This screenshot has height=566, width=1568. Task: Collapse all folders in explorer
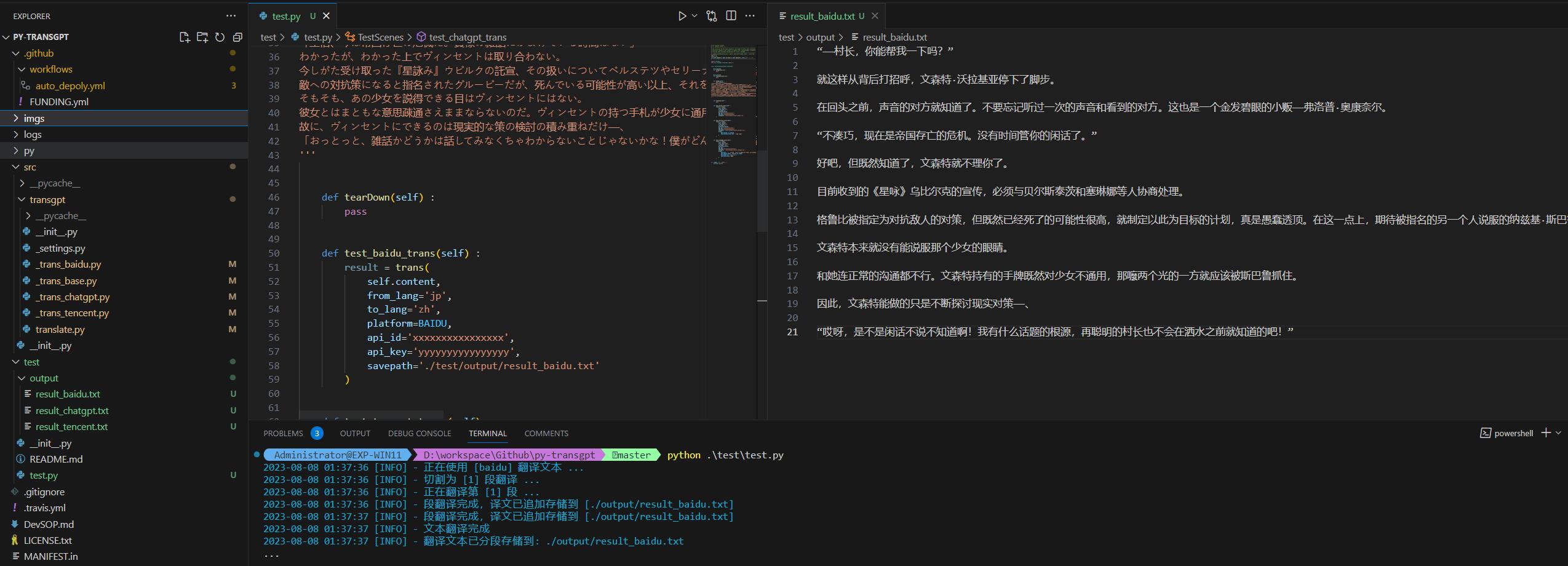pyautogui.click(x=237, y=37)
